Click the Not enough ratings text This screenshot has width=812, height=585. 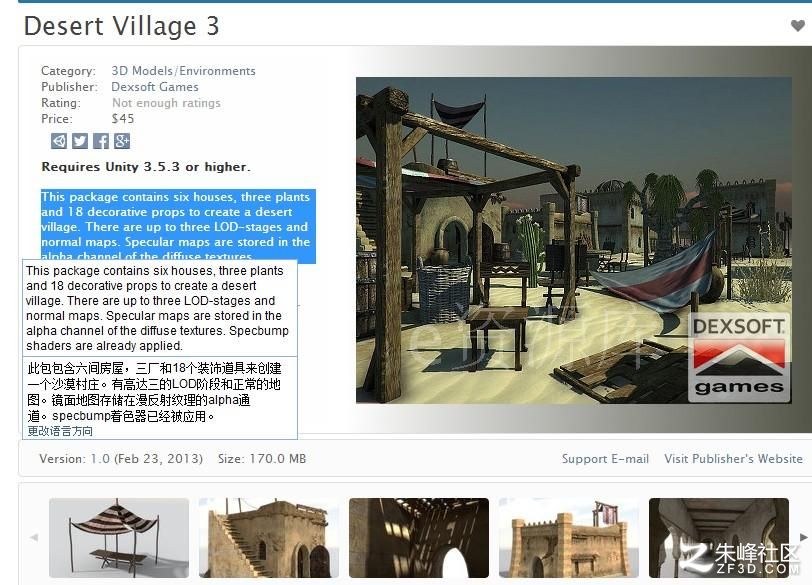(166, 103)
